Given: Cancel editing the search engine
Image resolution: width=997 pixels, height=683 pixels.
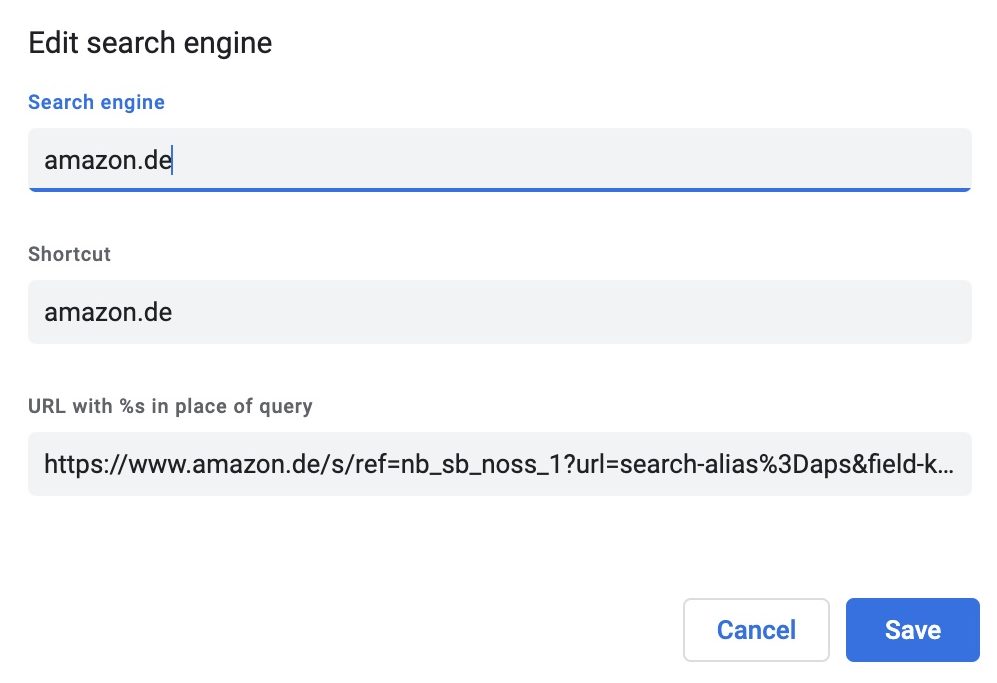Looking at the screenshot, I should 756,630.
